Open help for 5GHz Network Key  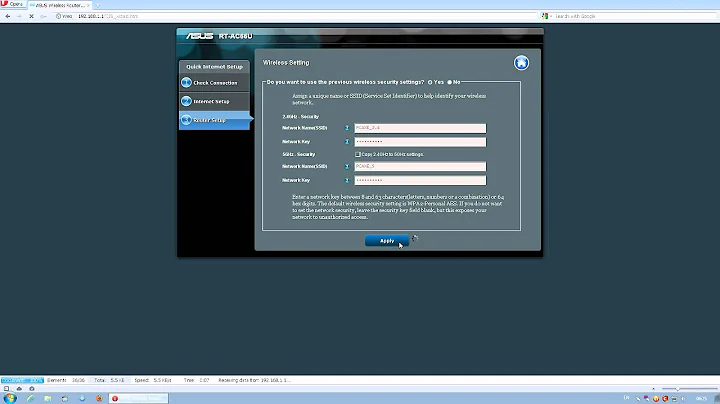click(347, 180)
